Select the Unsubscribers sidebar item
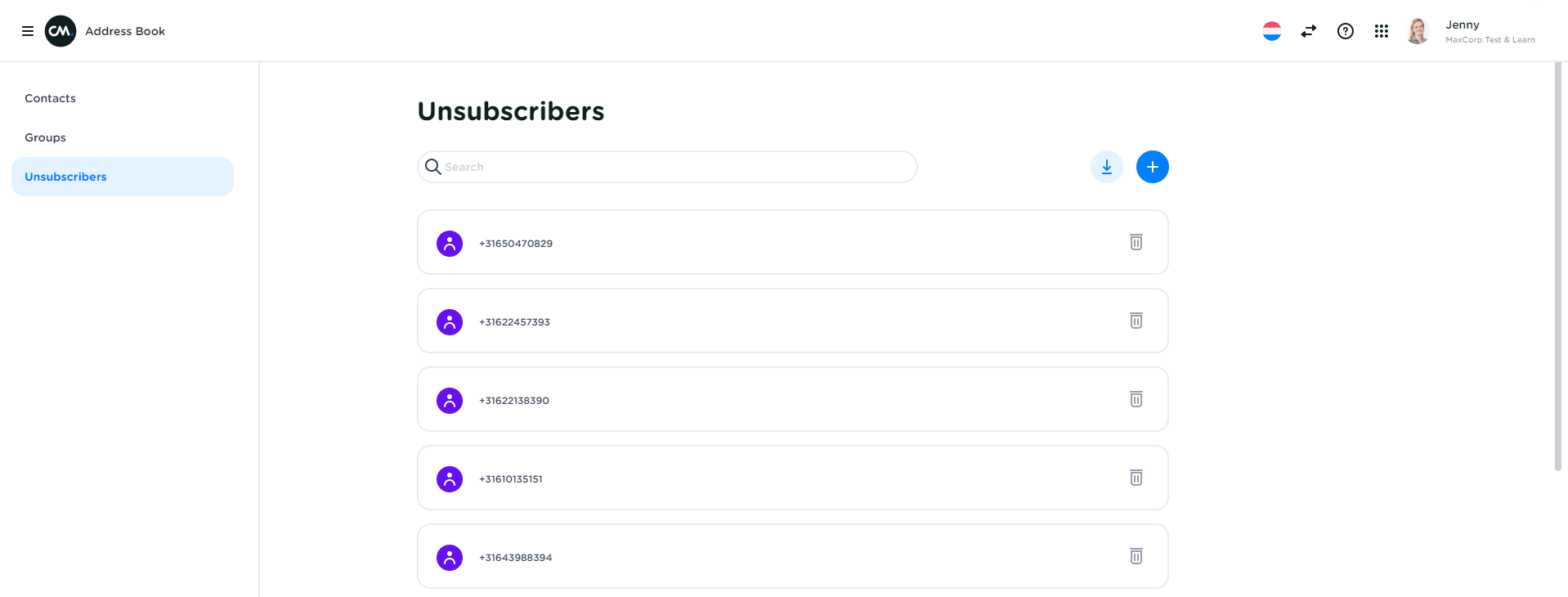 pos(65,177)
